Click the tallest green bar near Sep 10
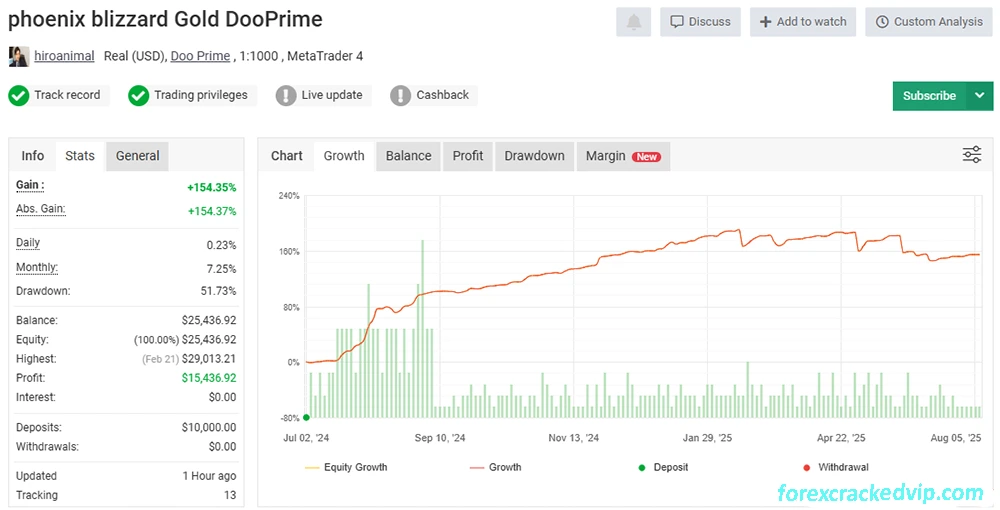This screenshot has height=510, width=1000. (x=422, y=328)
